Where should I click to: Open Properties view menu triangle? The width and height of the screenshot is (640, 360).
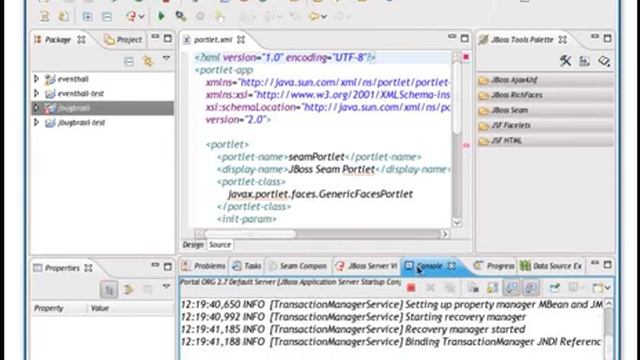tap(166, 287)
